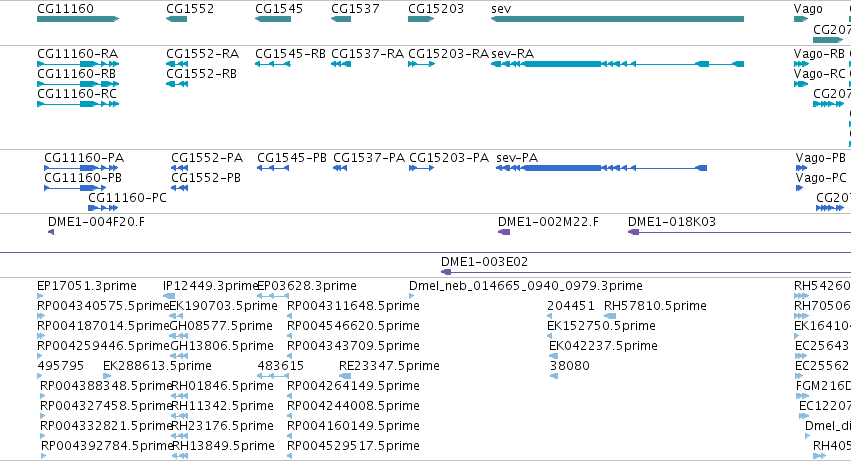This screenshot has height=461, width=851.
Task: Select transcript label Vago-RB
Action: (819, 54)
